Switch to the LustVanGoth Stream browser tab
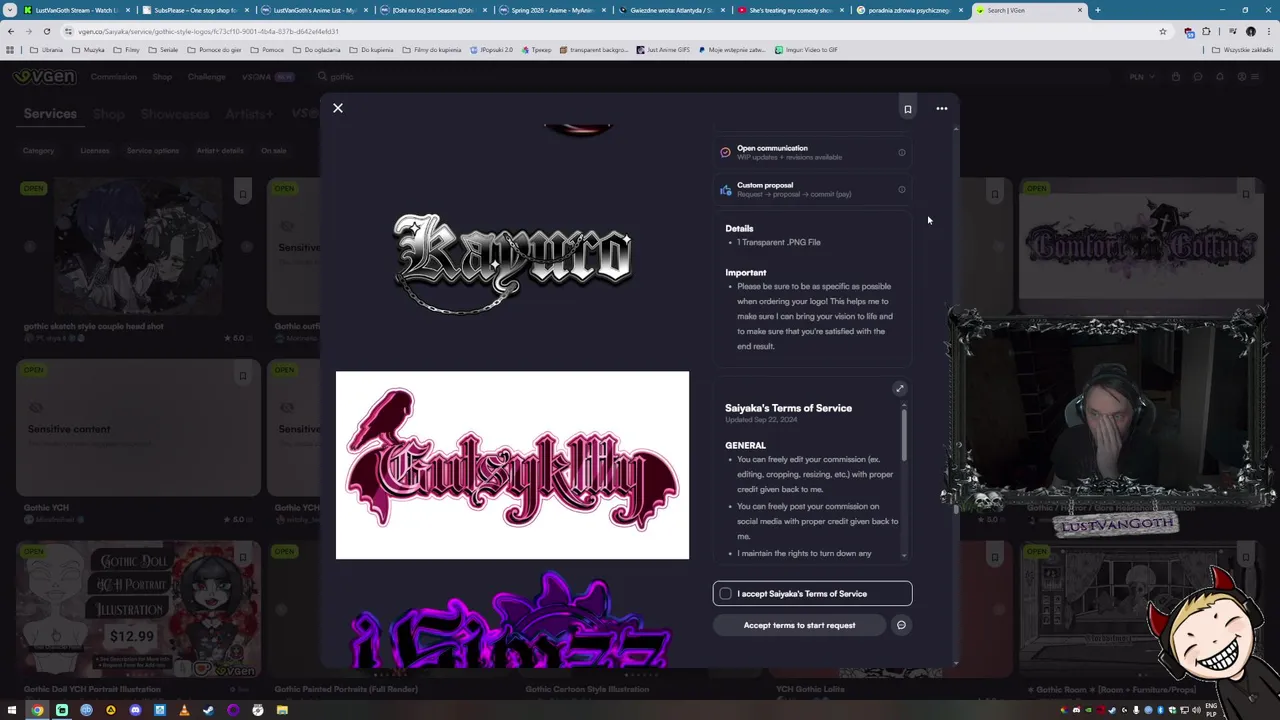This screenshot has height=720, width=1280. click(x=75, y=10)
